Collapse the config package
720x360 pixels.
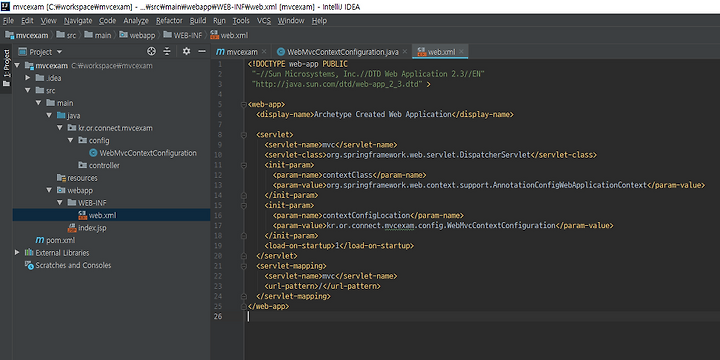(x=70, y=141)
